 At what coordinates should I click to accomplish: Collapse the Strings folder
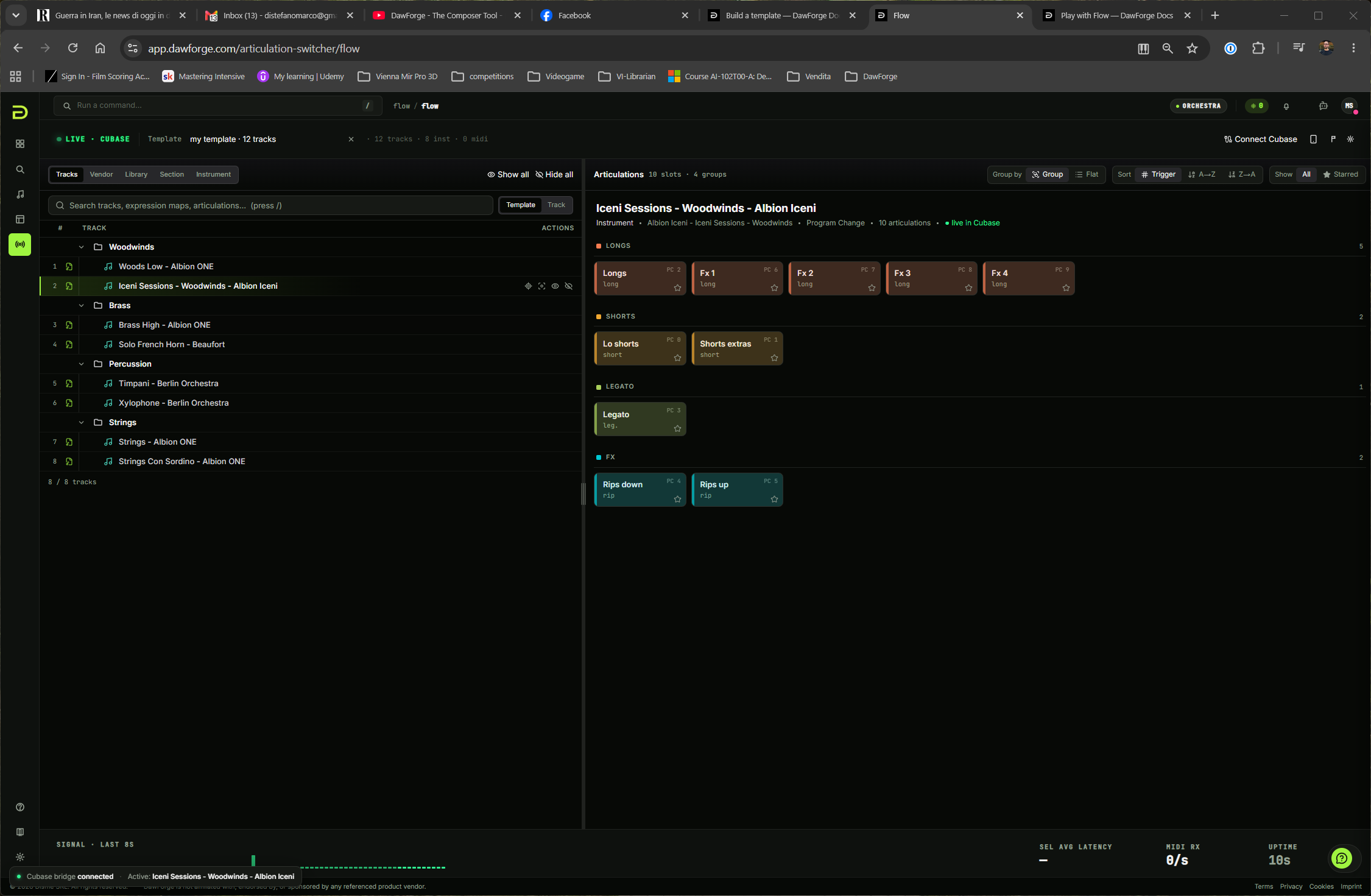[81, 423]
